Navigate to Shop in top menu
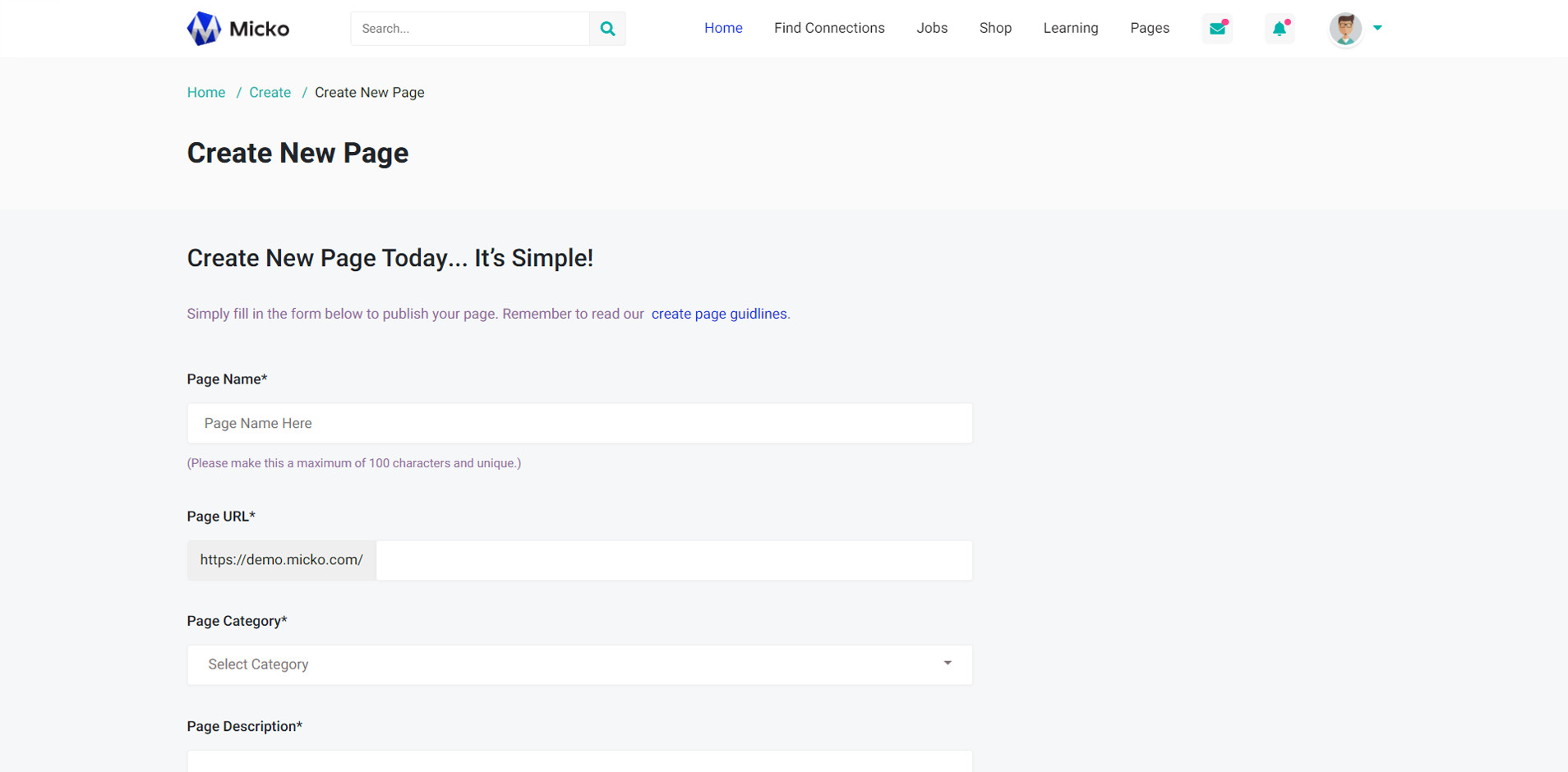The image size is (1568, 772). [995, 28]
